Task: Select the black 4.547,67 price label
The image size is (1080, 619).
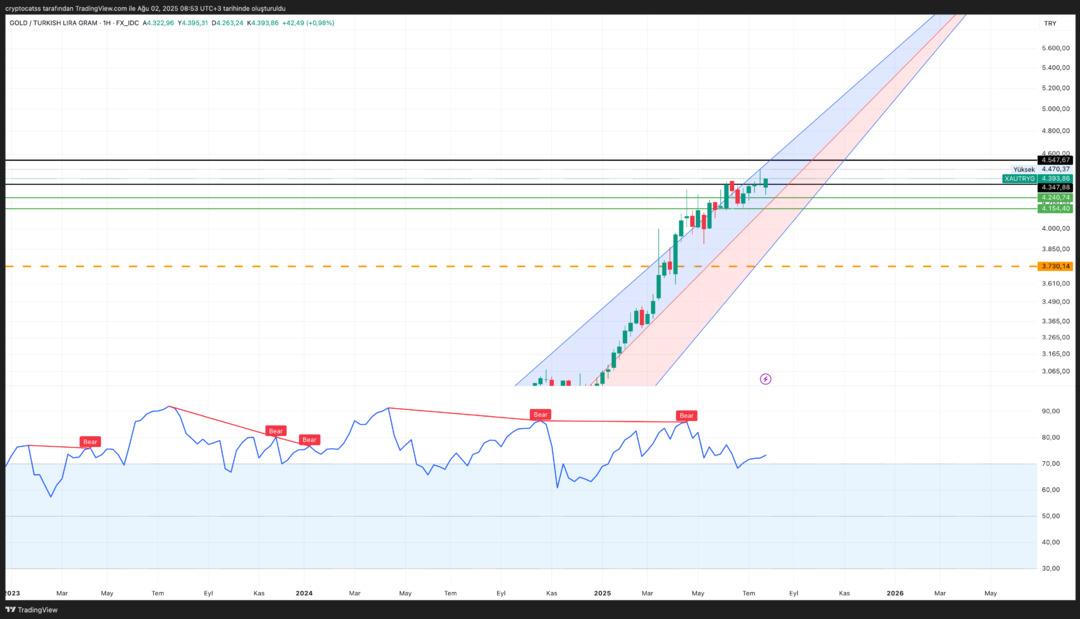Action: click(x=1055, y=160)
